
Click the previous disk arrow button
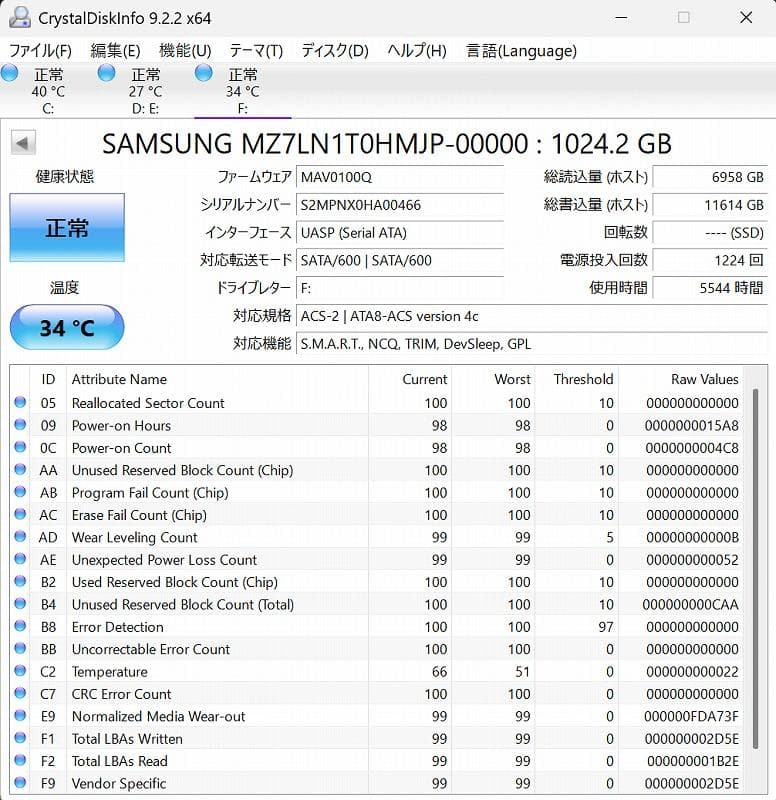23,143
